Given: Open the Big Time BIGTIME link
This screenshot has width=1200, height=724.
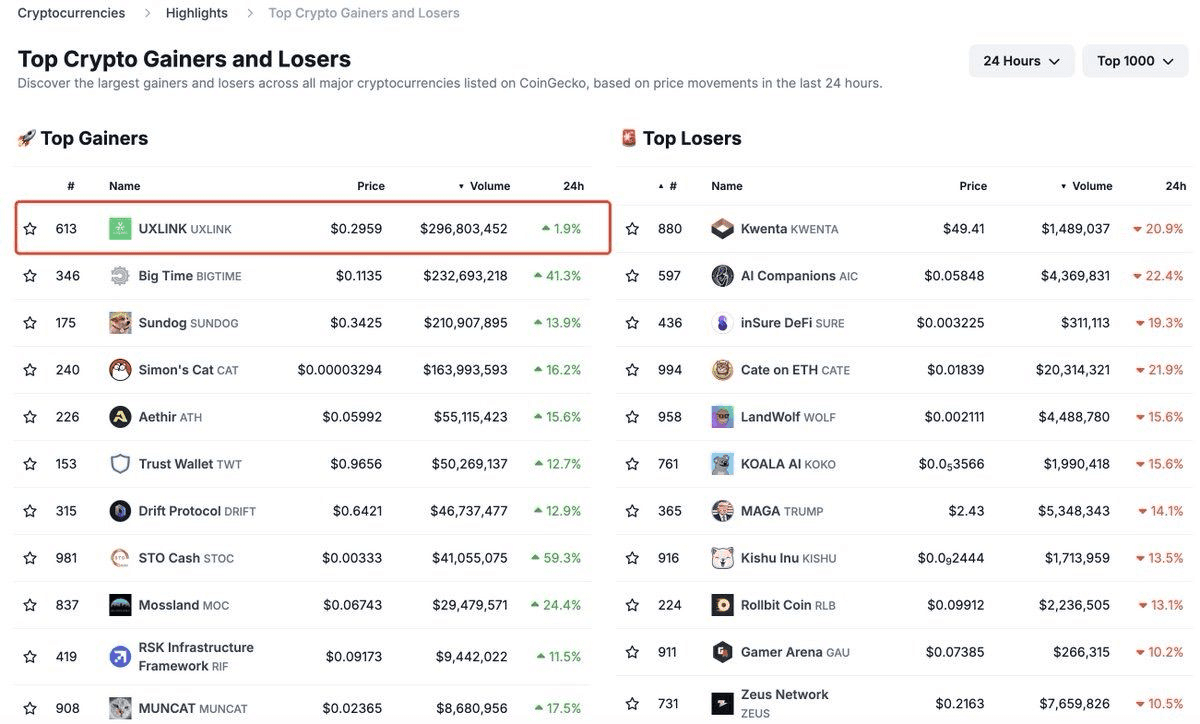Looking at the screenshot, I should point(190,276).
